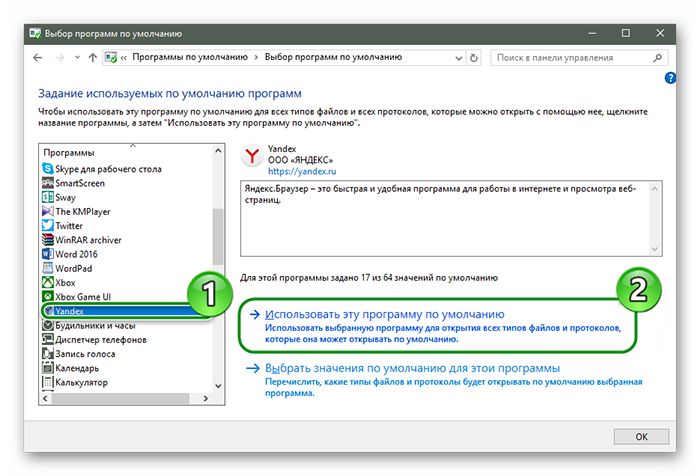Click the Sway icon in the list
700x476 pixels.
(47, 197)
